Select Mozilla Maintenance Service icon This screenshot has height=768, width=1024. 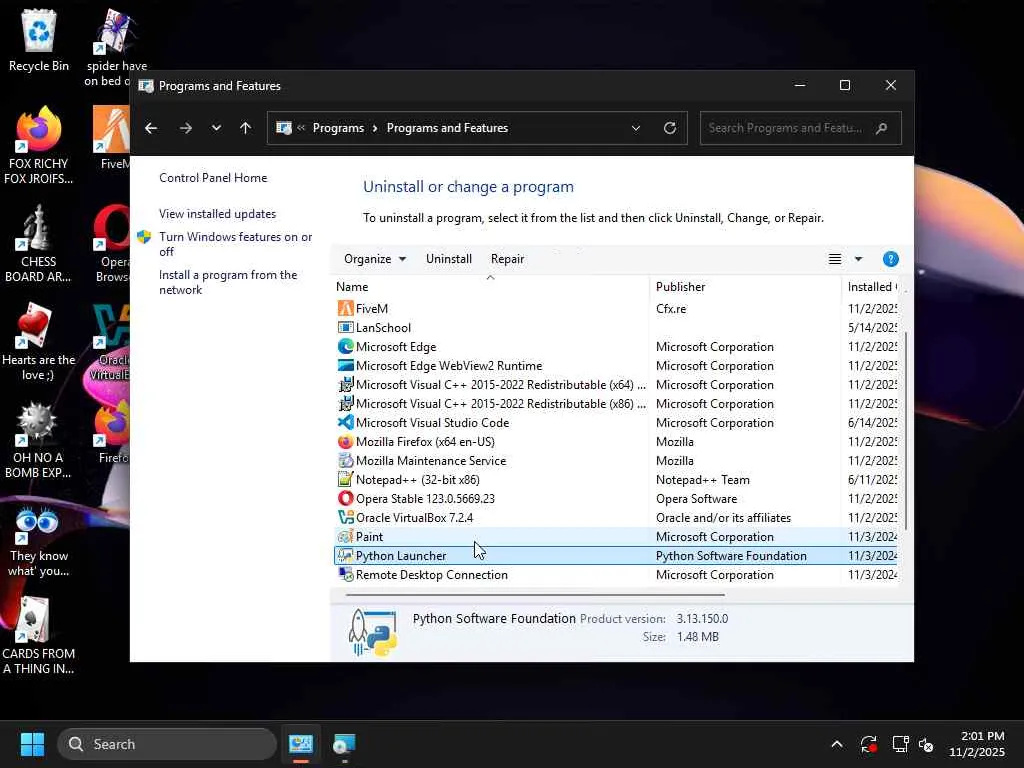click(x=345, y=460)
